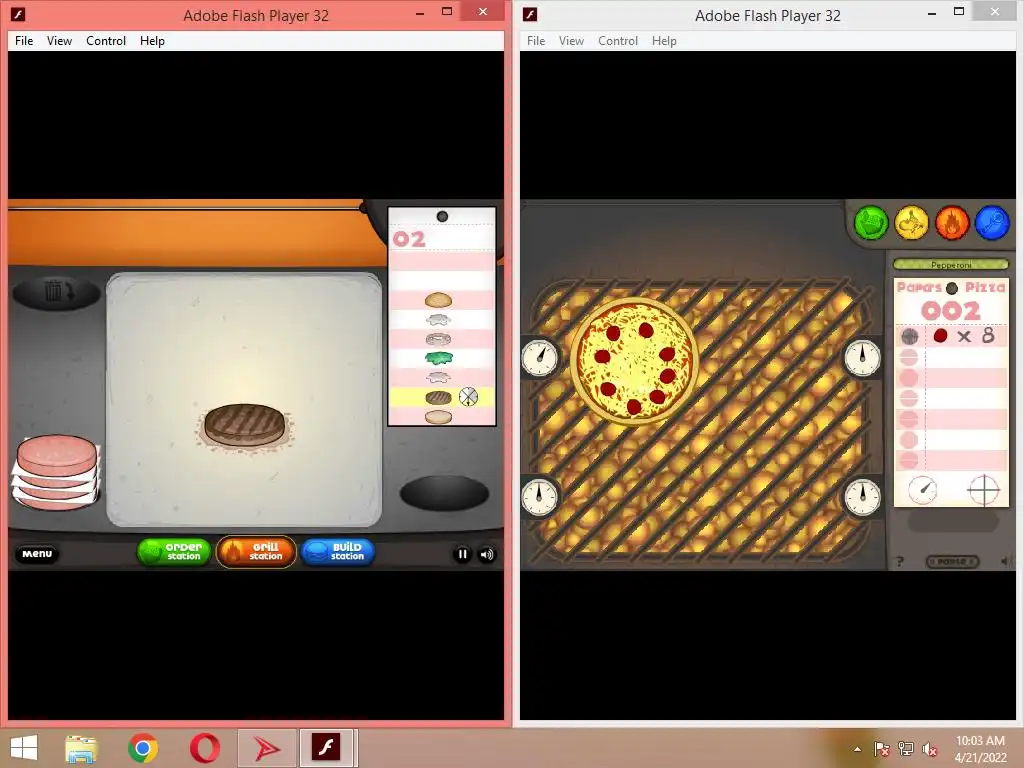Click the trash bin on the grill

pos(57,292)
